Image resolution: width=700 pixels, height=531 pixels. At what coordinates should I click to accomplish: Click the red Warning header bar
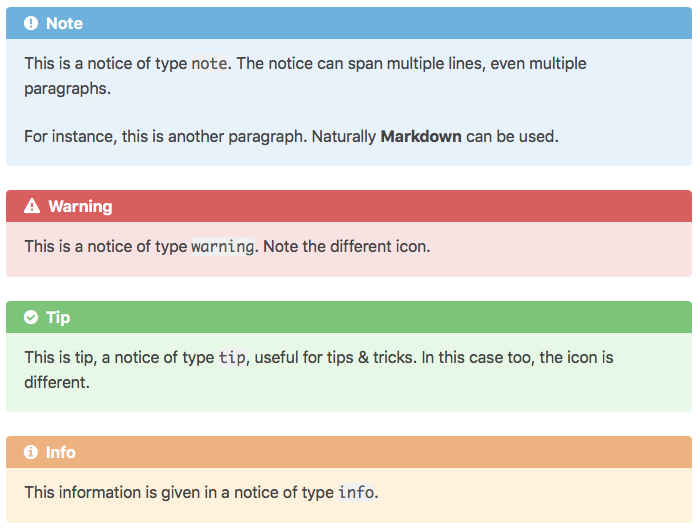click(400, 206)
